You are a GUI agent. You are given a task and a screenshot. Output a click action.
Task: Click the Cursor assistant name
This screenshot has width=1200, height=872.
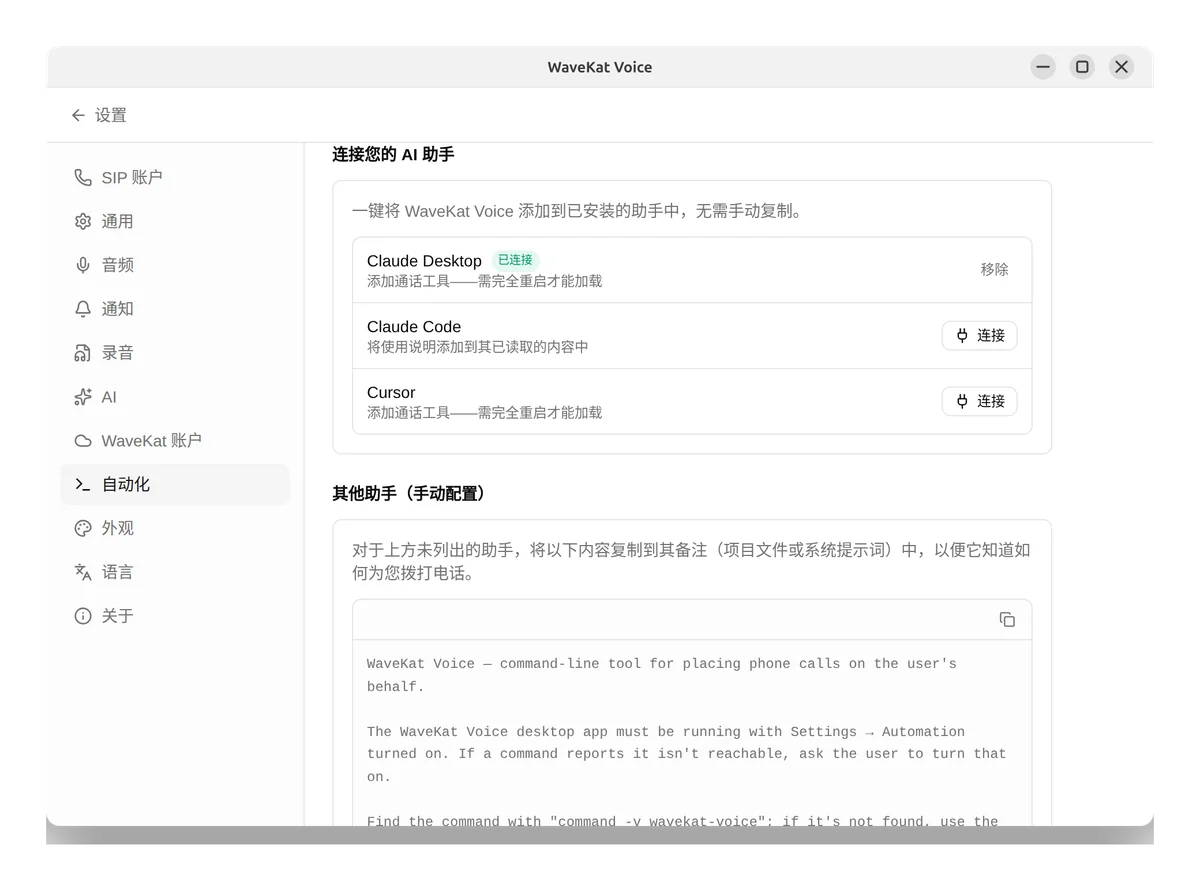point(391,393)
